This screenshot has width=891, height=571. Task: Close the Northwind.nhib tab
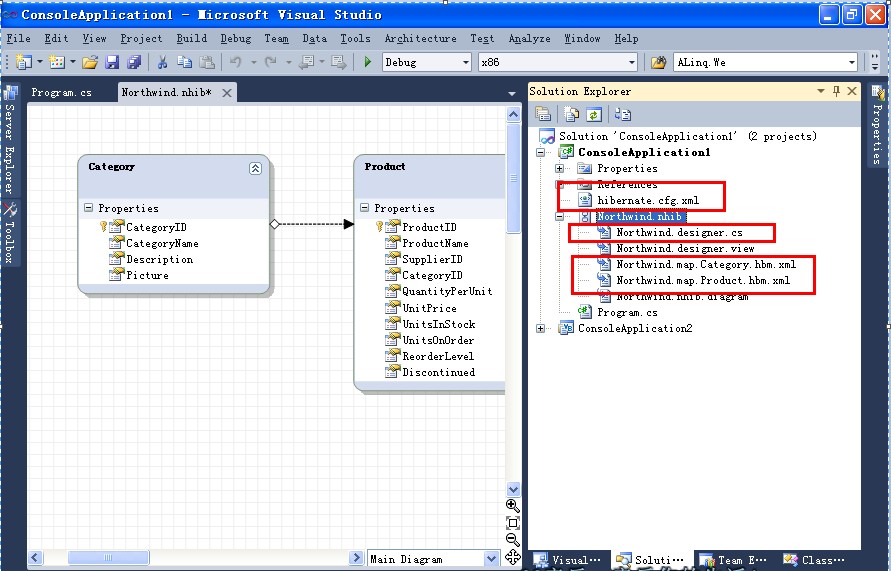pos(227,93)
